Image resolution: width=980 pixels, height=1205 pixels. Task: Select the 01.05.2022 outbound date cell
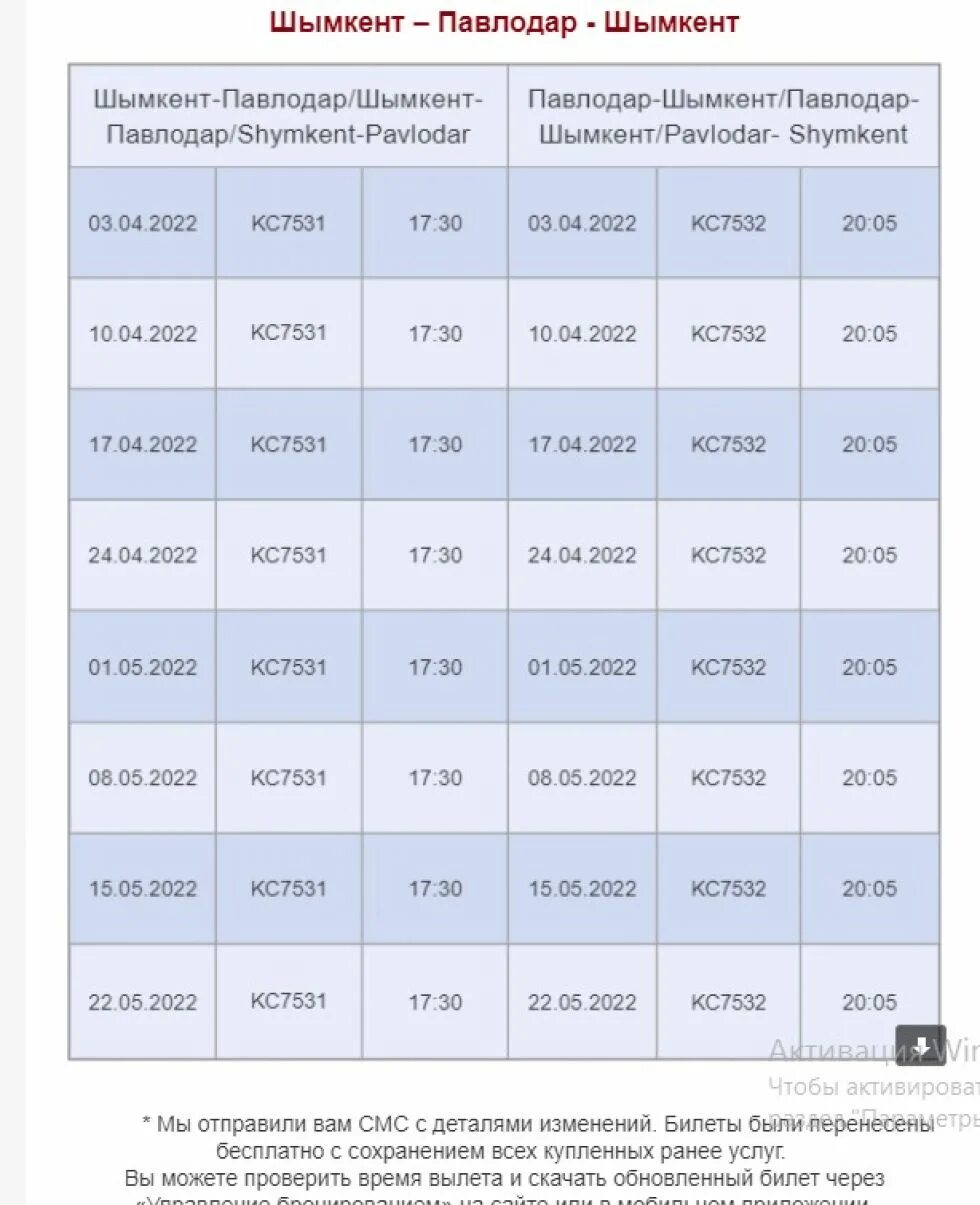point(143,667)
